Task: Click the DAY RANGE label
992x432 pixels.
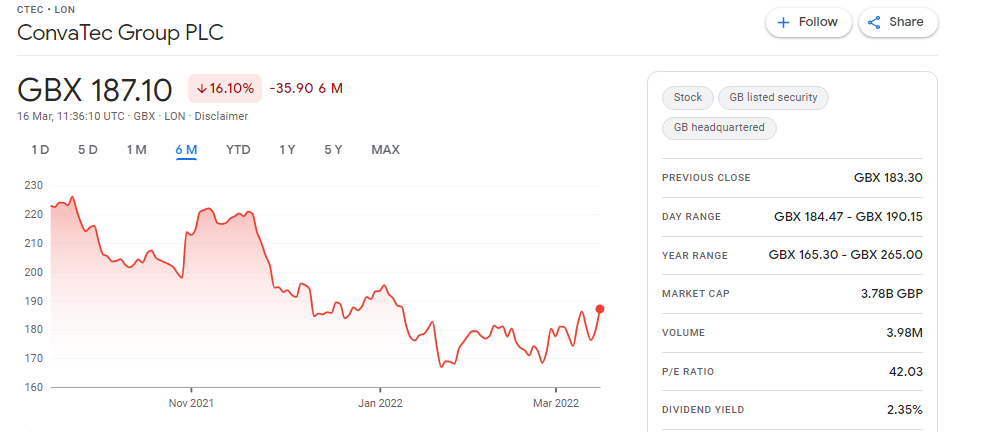Action: [691, 217]
